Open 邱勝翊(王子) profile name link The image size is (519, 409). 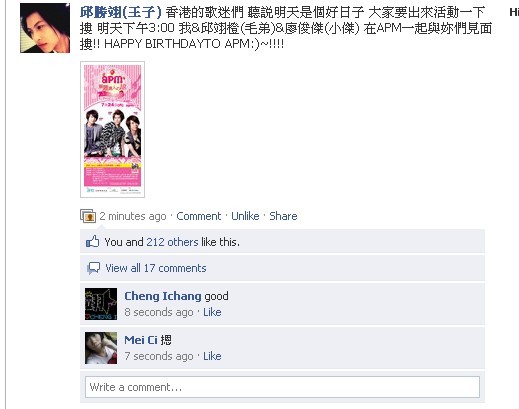point(121,13)
